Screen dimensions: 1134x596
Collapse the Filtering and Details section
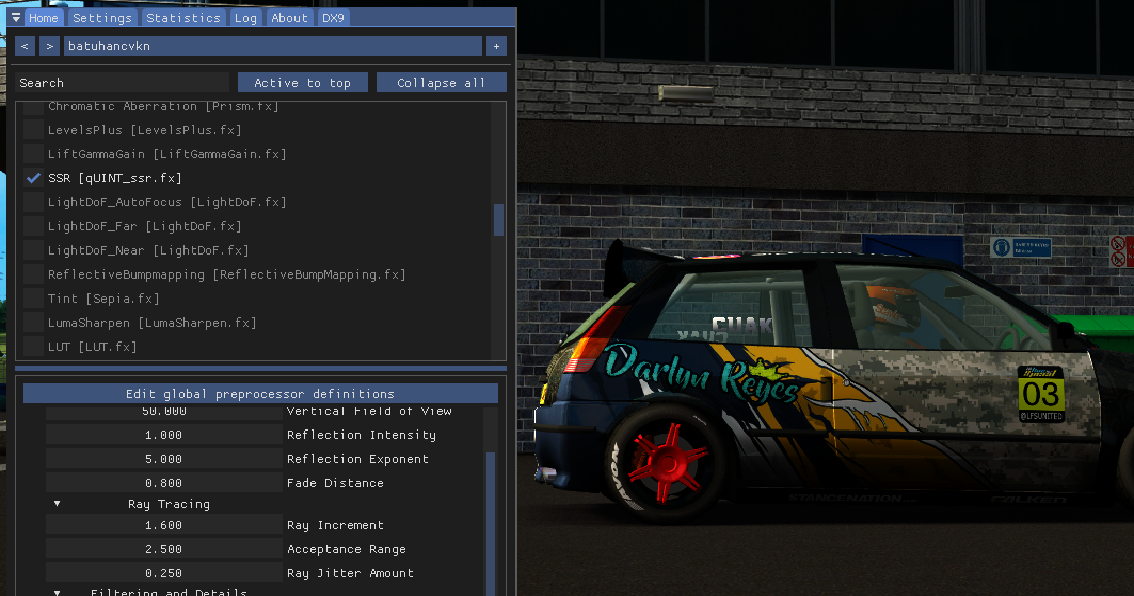pos(57,592)
